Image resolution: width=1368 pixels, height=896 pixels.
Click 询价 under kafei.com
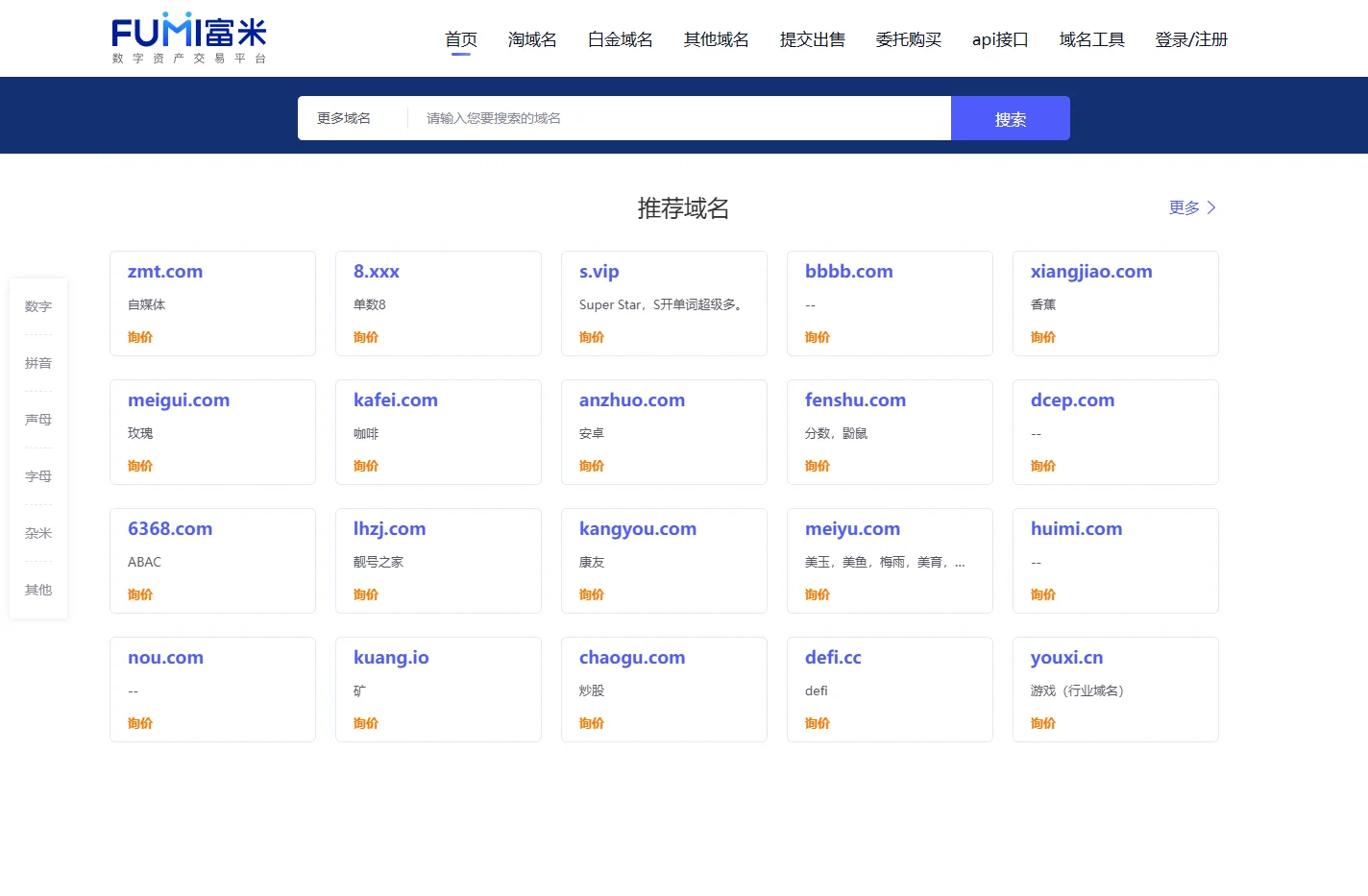click(x=366, y=466)
